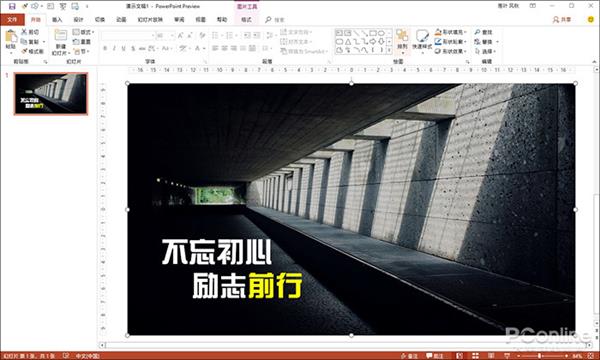The width and height of the screenshot is (600, 360).
Task: Click clear formatting icon
Action: (x=202, y=36)
